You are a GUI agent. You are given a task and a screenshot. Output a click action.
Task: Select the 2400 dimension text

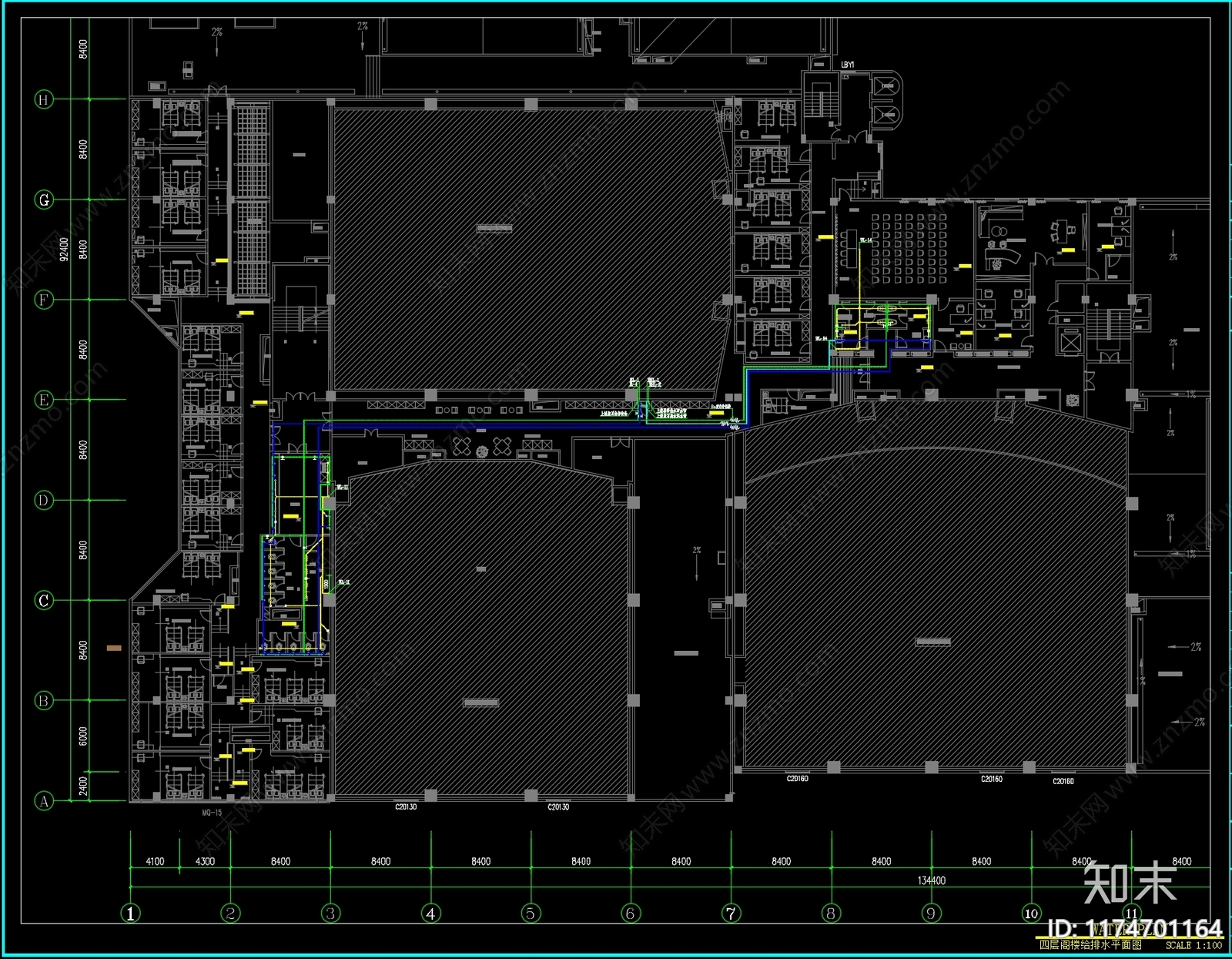tap(83, 786)
